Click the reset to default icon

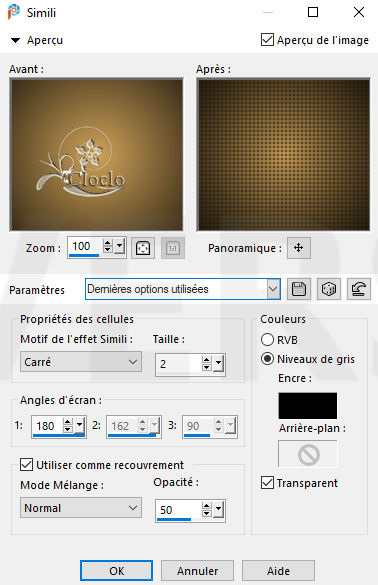point(359,289)
